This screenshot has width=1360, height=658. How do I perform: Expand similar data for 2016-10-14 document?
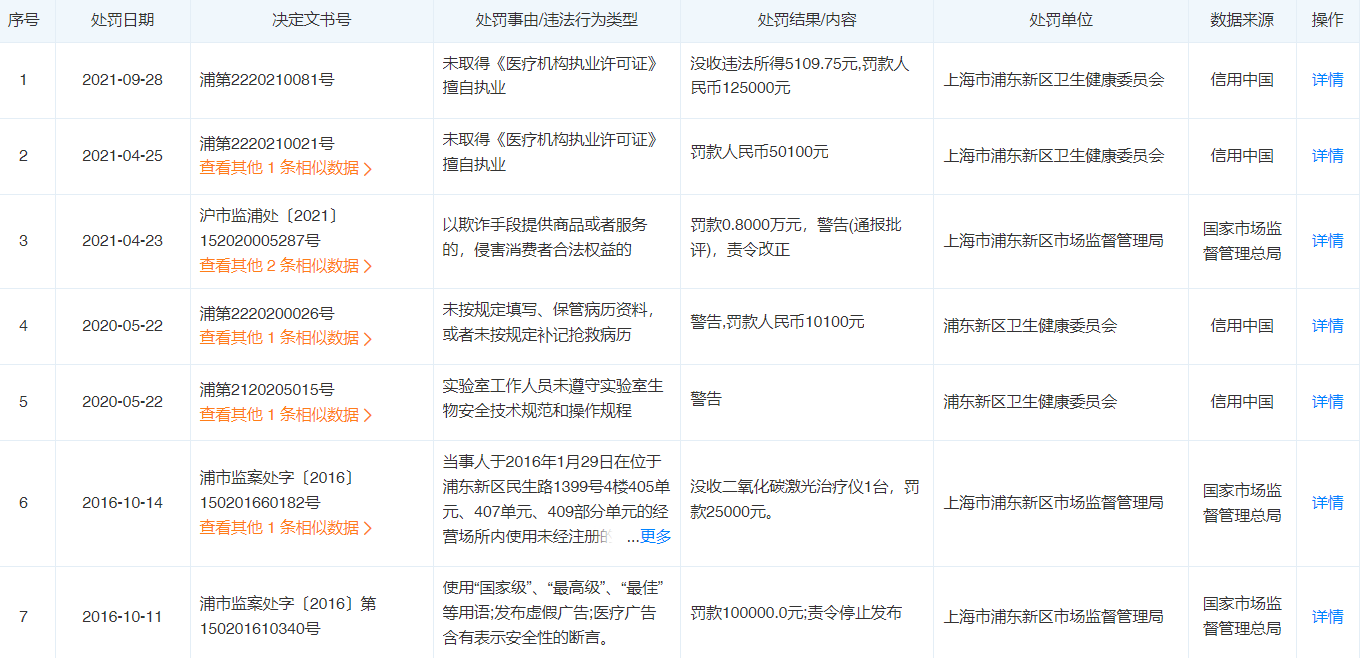click(x=285, y=528)
